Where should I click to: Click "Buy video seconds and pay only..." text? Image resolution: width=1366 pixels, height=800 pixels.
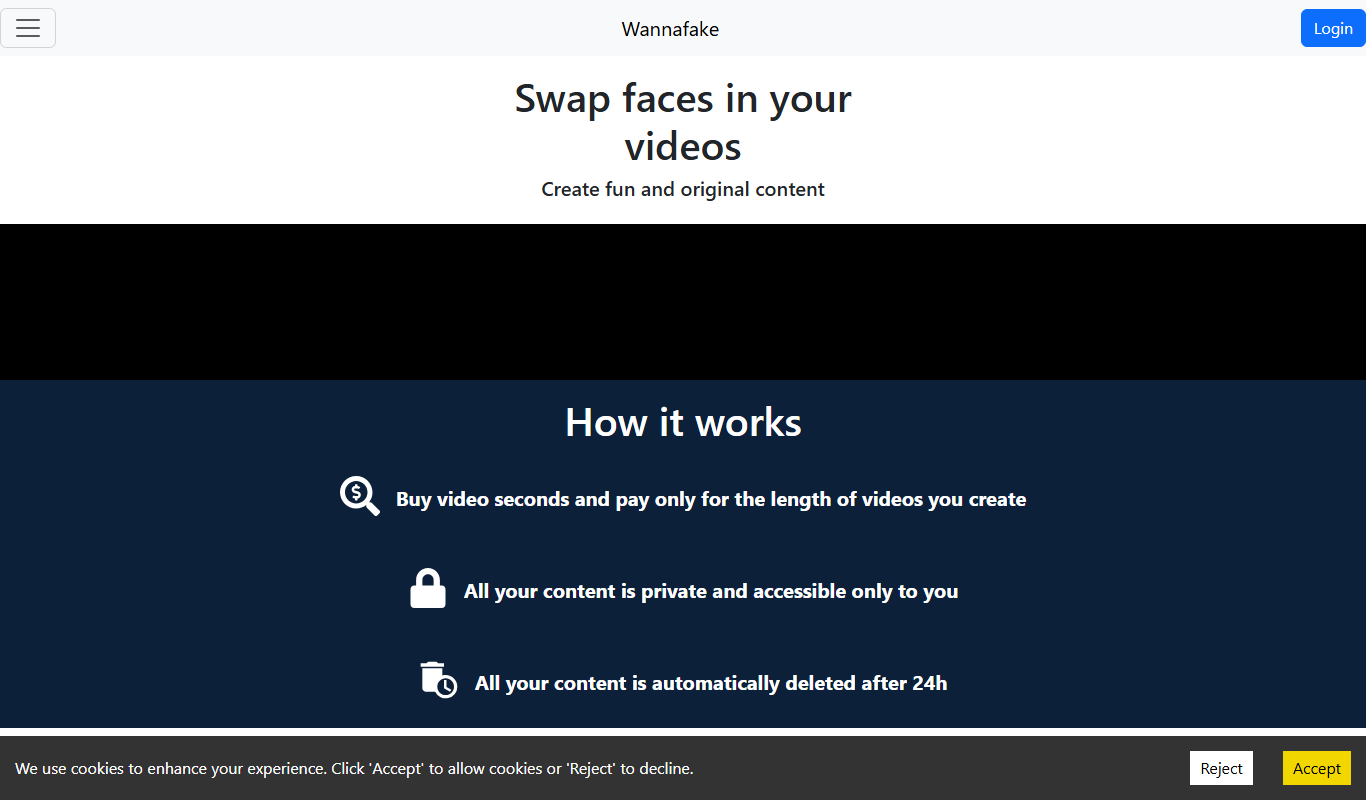pyautogui.click(x=711, y=499)
